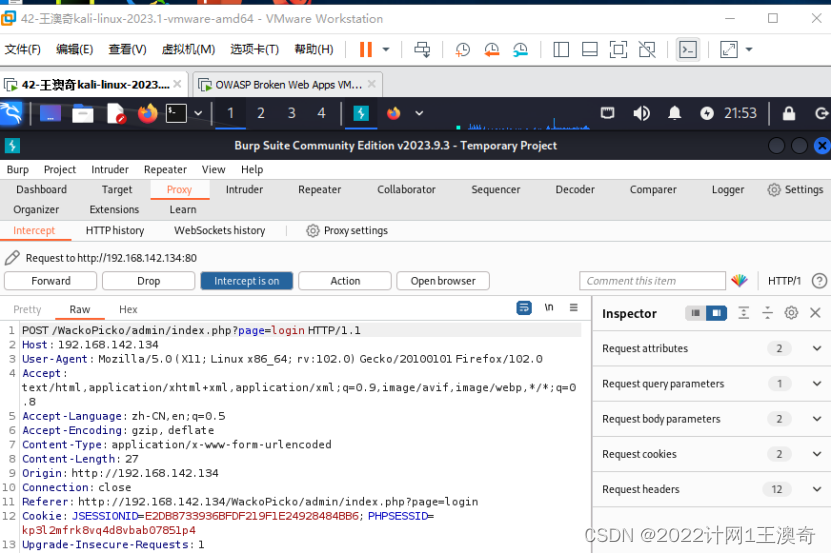The width and height of the screenshot is (831, 554).
Task: Open Inspector settings gear
Action: pos(791,313)
